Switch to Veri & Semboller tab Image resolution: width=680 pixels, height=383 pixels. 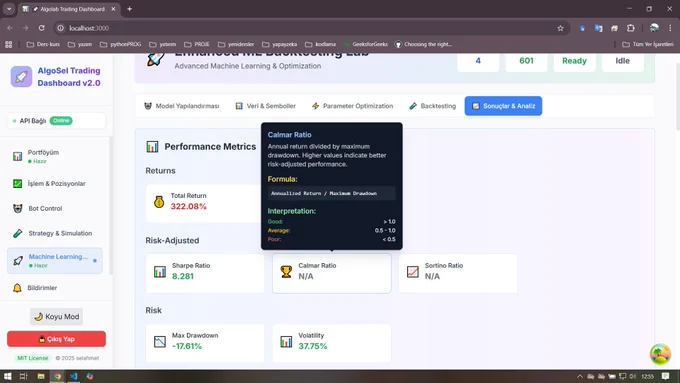(x=265, y=106)
